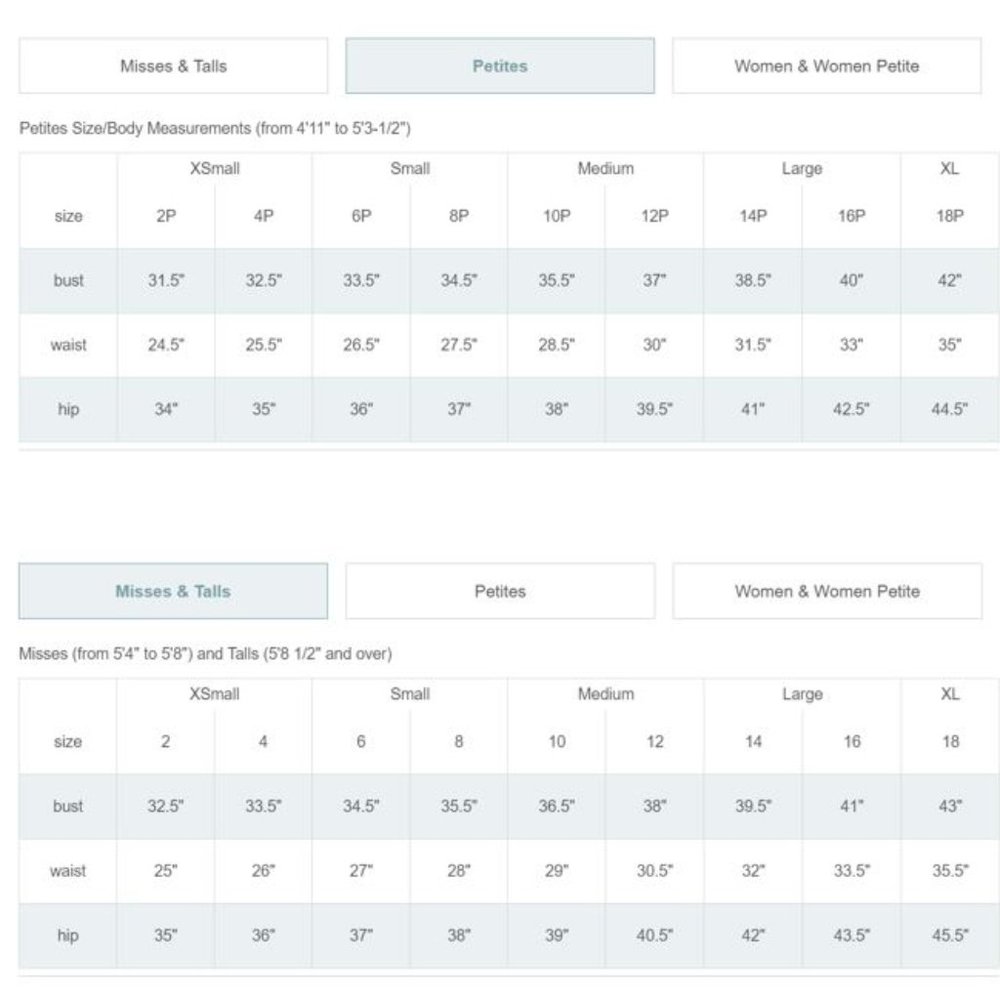Select the highlighted Misses & Talls tab below
Screen dimensions: 1000x1000
pos(173,591)
